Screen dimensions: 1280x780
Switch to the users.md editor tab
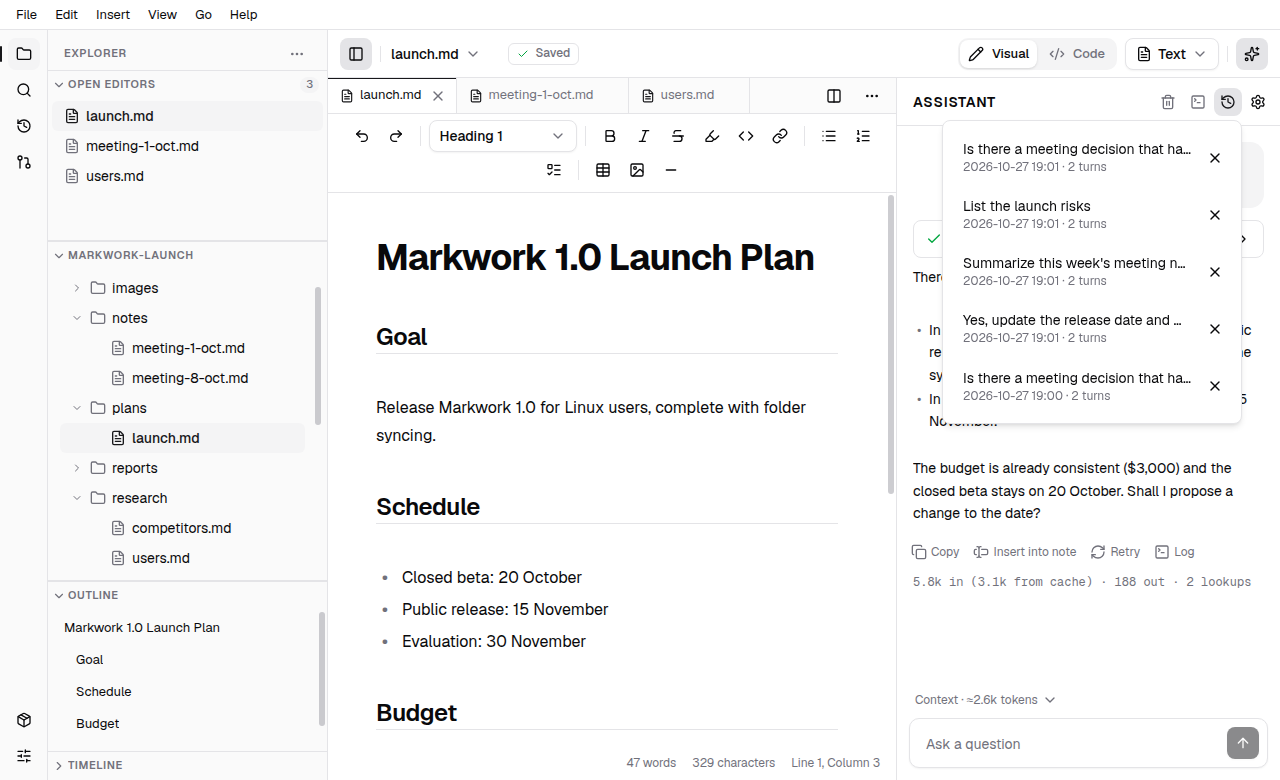(x=688, y=95)
